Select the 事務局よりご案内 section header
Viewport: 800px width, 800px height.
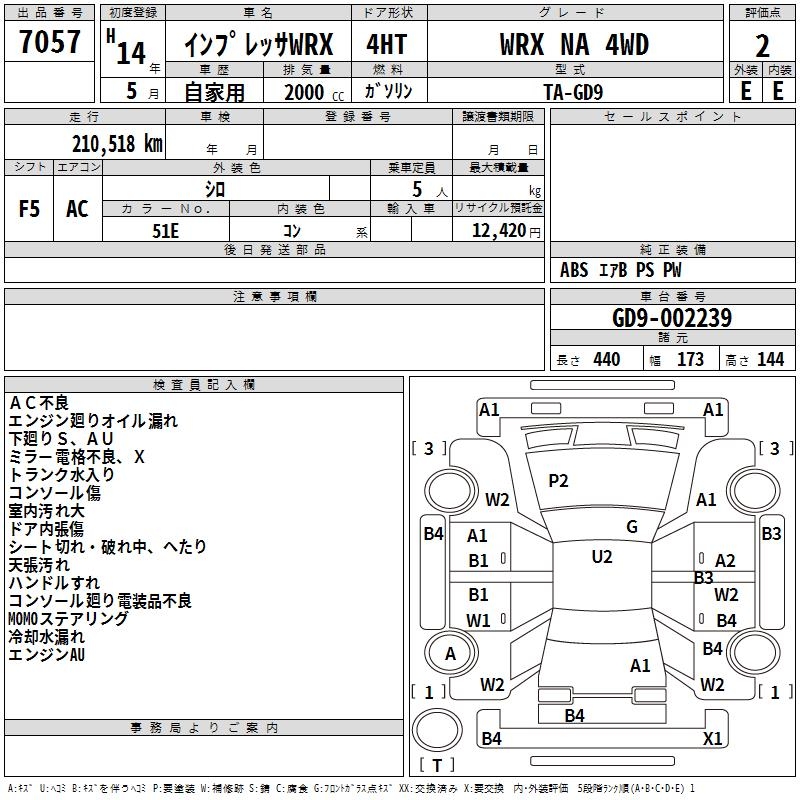click(x=204, y=728)
